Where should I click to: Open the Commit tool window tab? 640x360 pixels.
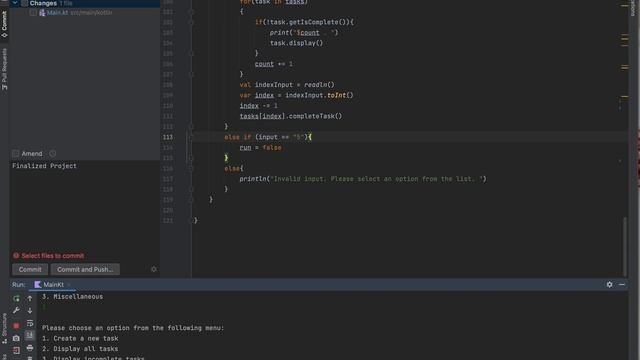4,24
